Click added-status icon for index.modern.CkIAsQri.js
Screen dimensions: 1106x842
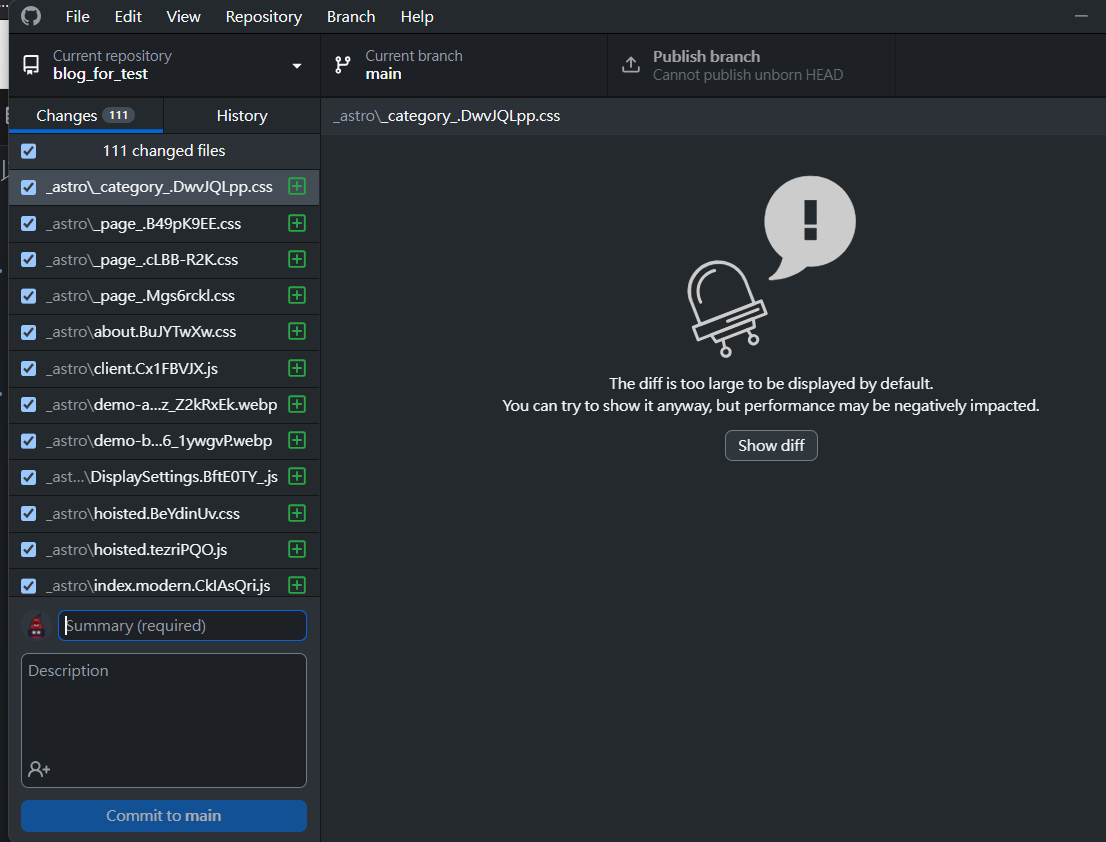pyautogui.click(x=297, y=585)
